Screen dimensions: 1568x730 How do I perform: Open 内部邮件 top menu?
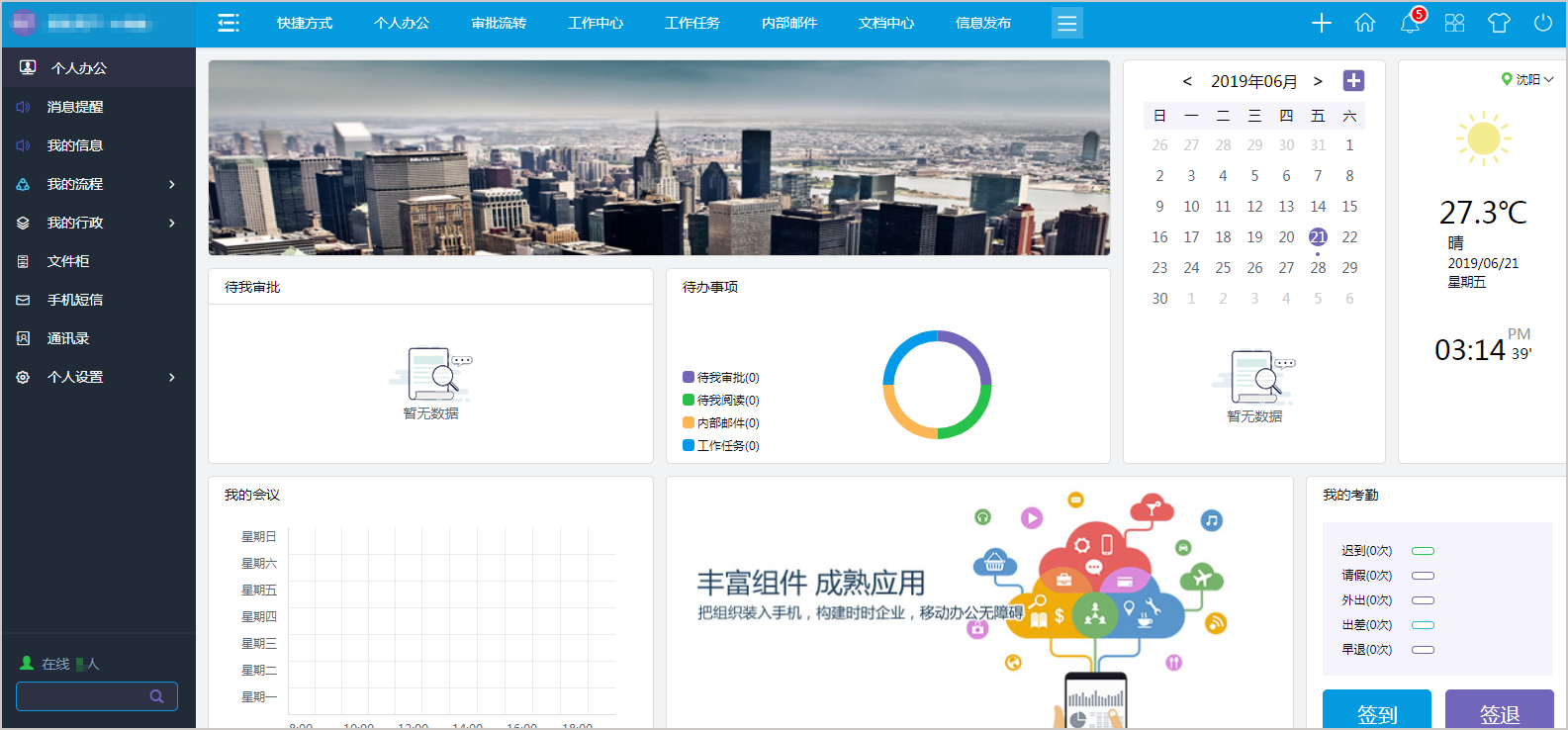789,23
